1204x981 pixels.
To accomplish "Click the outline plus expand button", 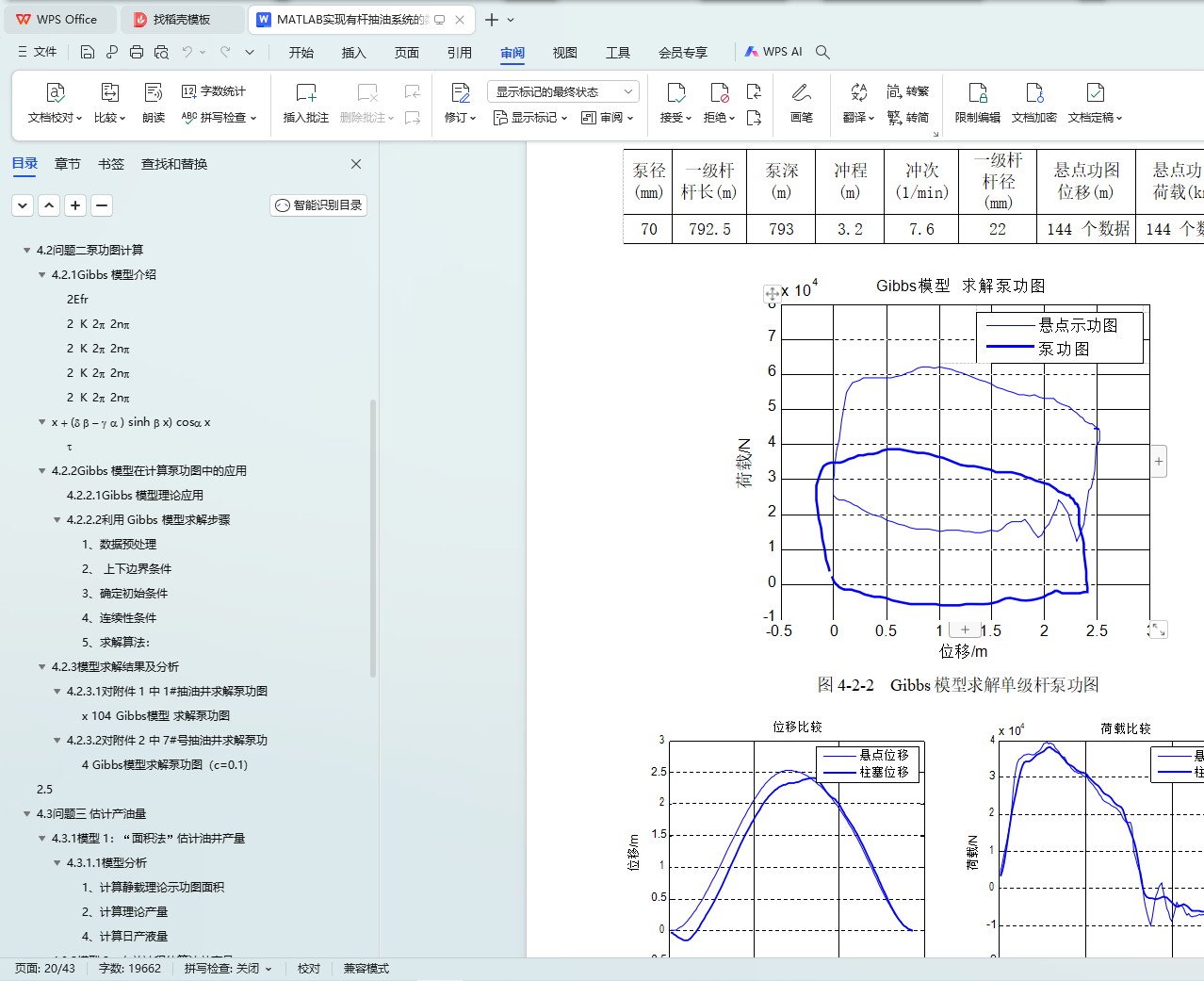I will click(75, 204).
